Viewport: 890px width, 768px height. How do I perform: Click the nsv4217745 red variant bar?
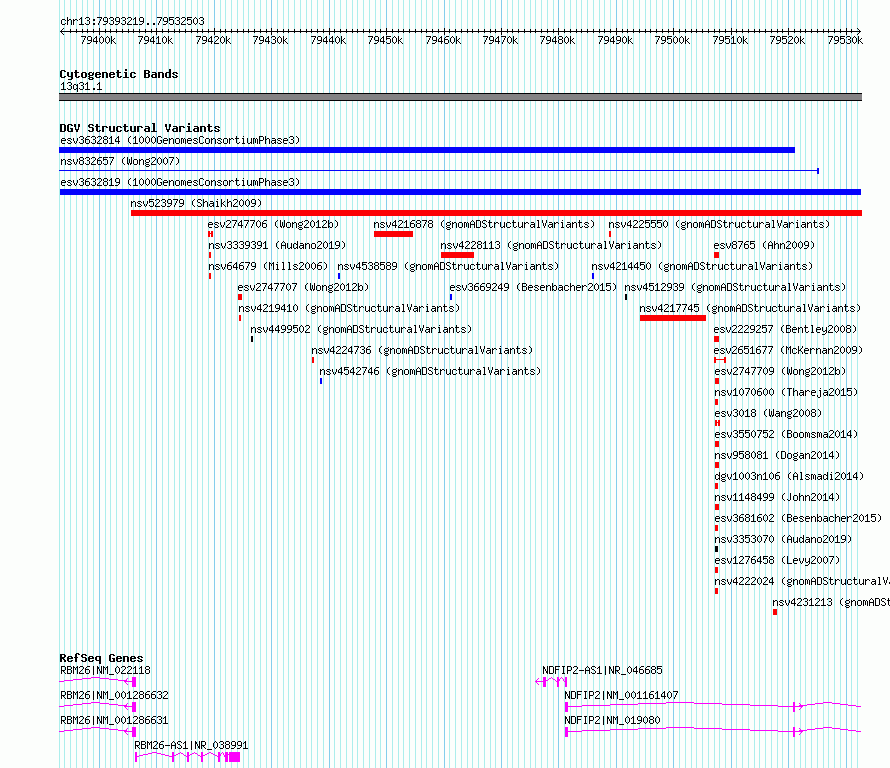coord(673,318)
